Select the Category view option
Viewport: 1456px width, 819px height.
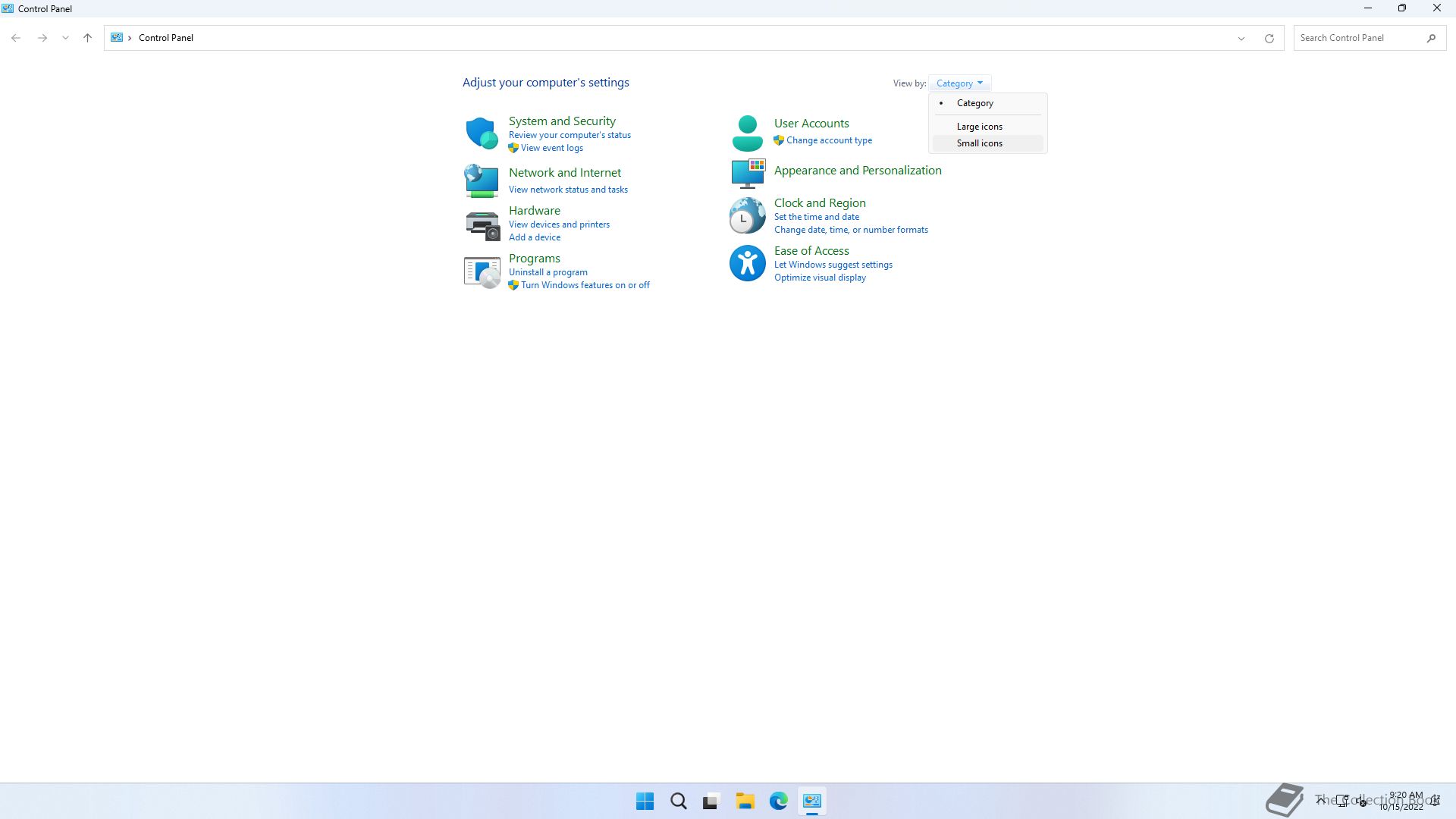coord(974,103)
